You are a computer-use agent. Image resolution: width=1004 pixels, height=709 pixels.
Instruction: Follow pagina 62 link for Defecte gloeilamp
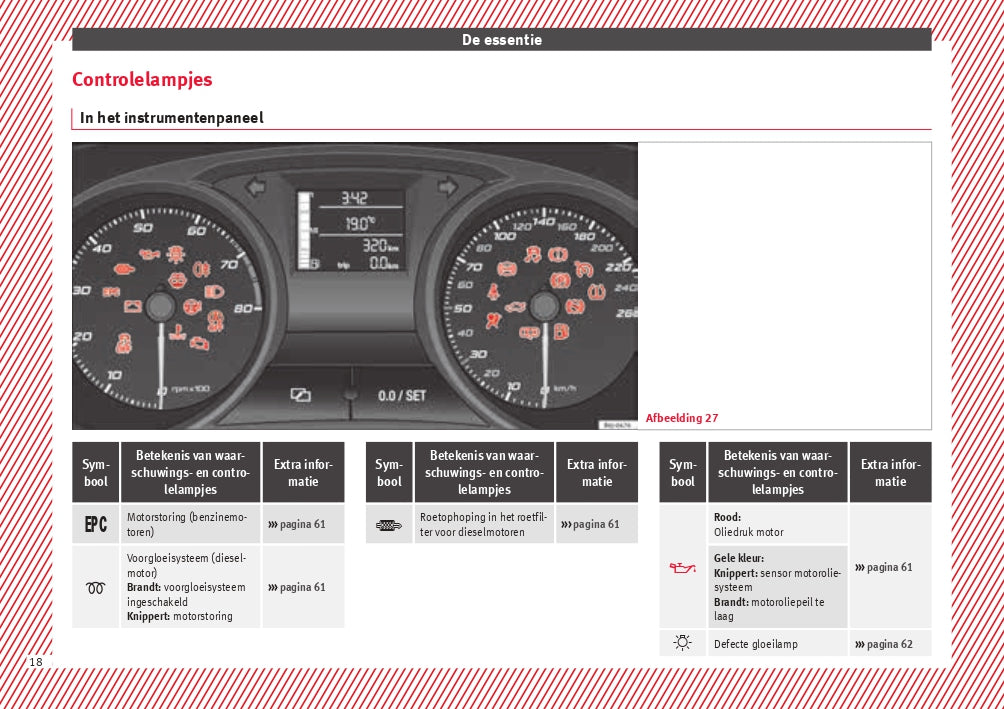click(x=884, y=644)
